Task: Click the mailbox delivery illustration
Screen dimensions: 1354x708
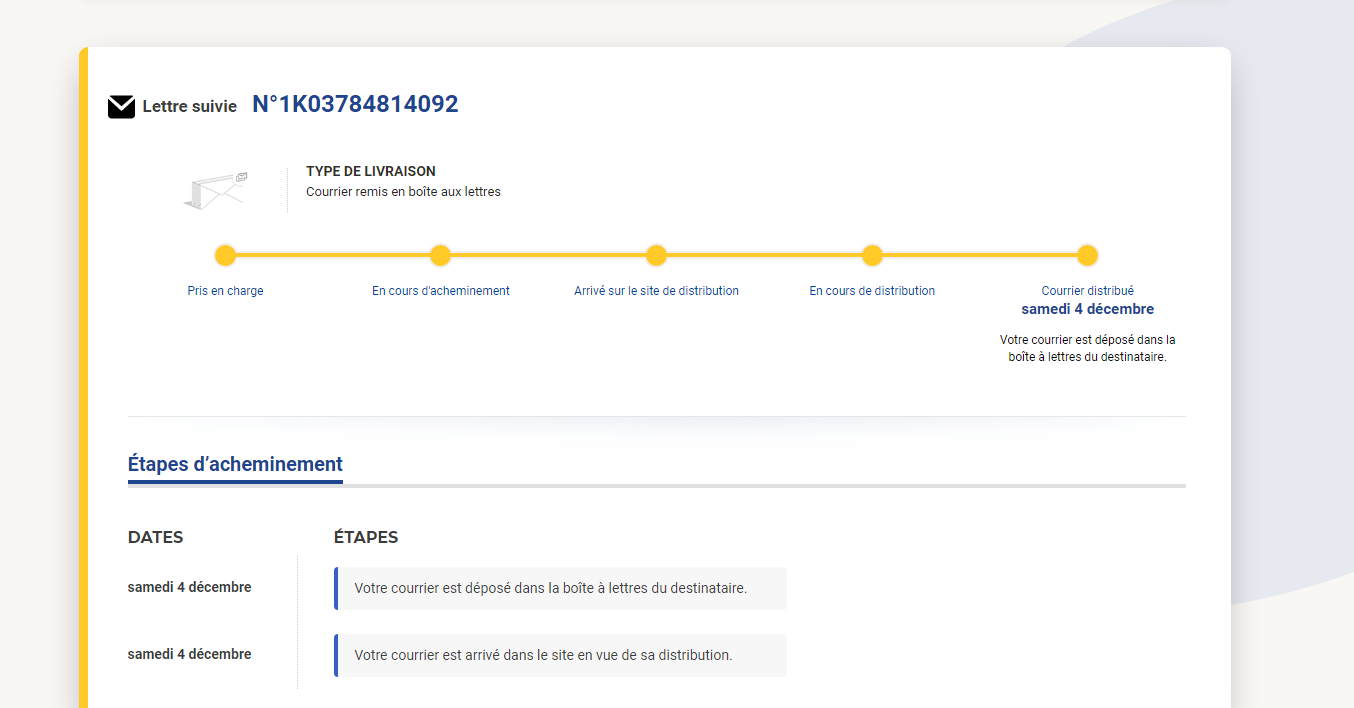Action: coord(216,190)
